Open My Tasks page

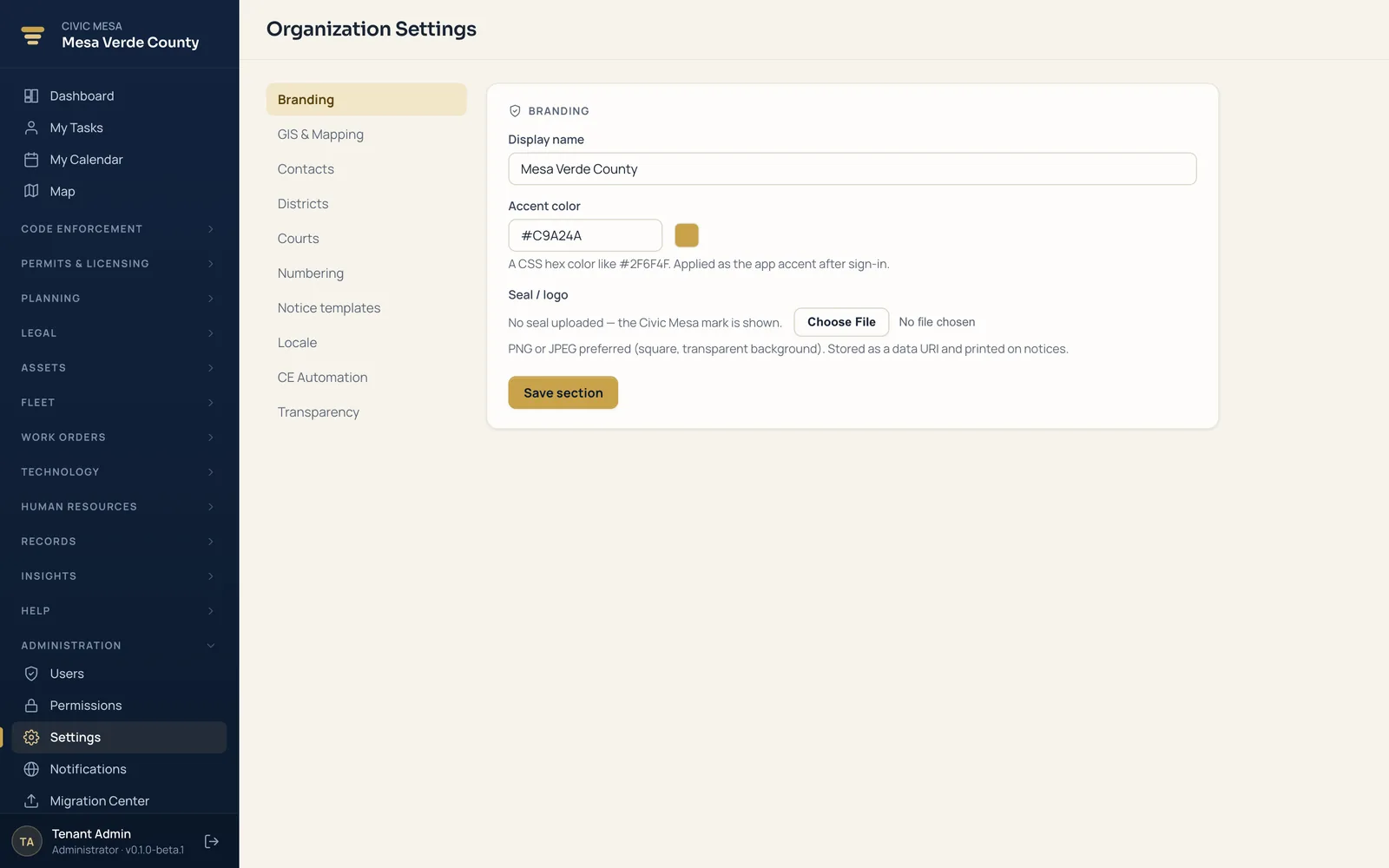click(x=119, y=128)
